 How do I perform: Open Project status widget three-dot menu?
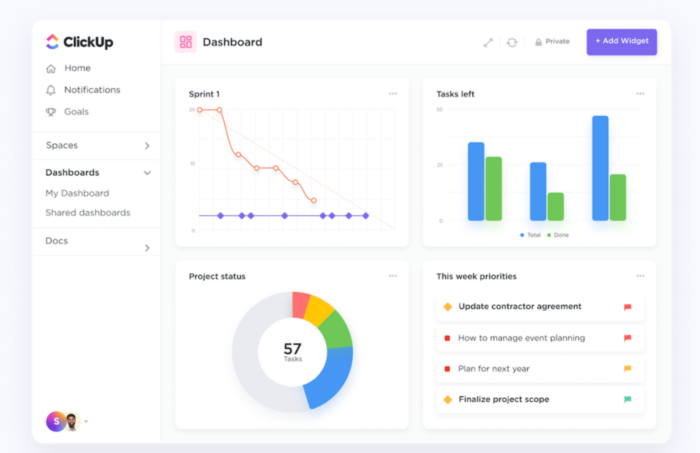(393, 276)
